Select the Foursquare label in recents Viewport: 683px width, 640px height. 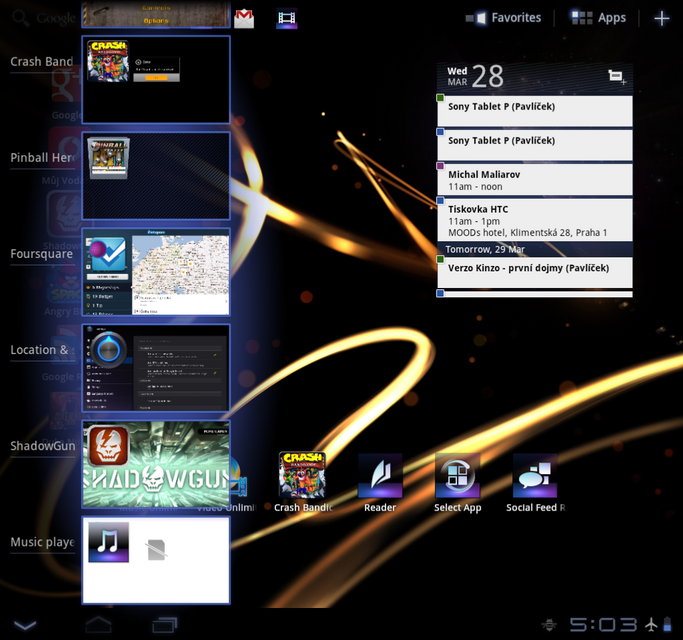point(42,254)
